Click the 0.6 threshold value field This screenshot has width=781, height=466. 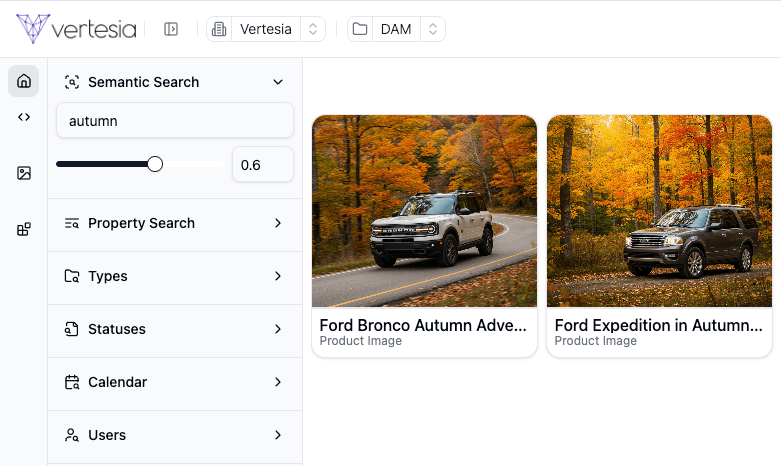[x=263, y=165]
